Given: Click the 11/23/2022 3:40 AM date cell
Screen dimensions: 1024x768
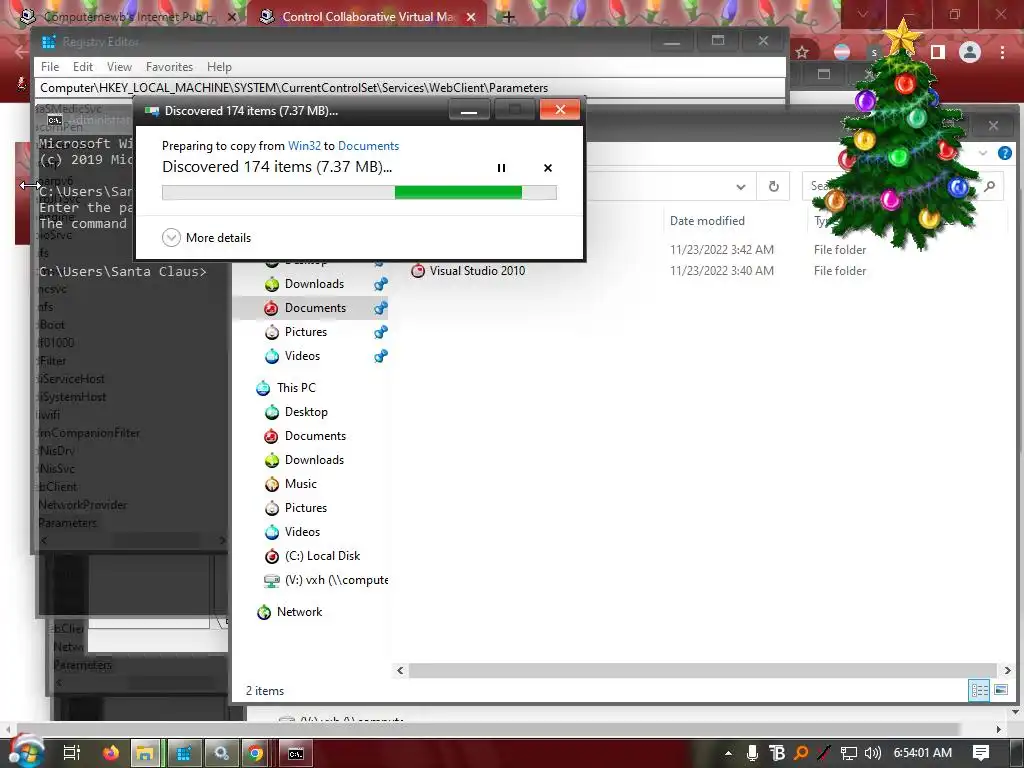Looking at the screenshot, I should coord(722,270).
